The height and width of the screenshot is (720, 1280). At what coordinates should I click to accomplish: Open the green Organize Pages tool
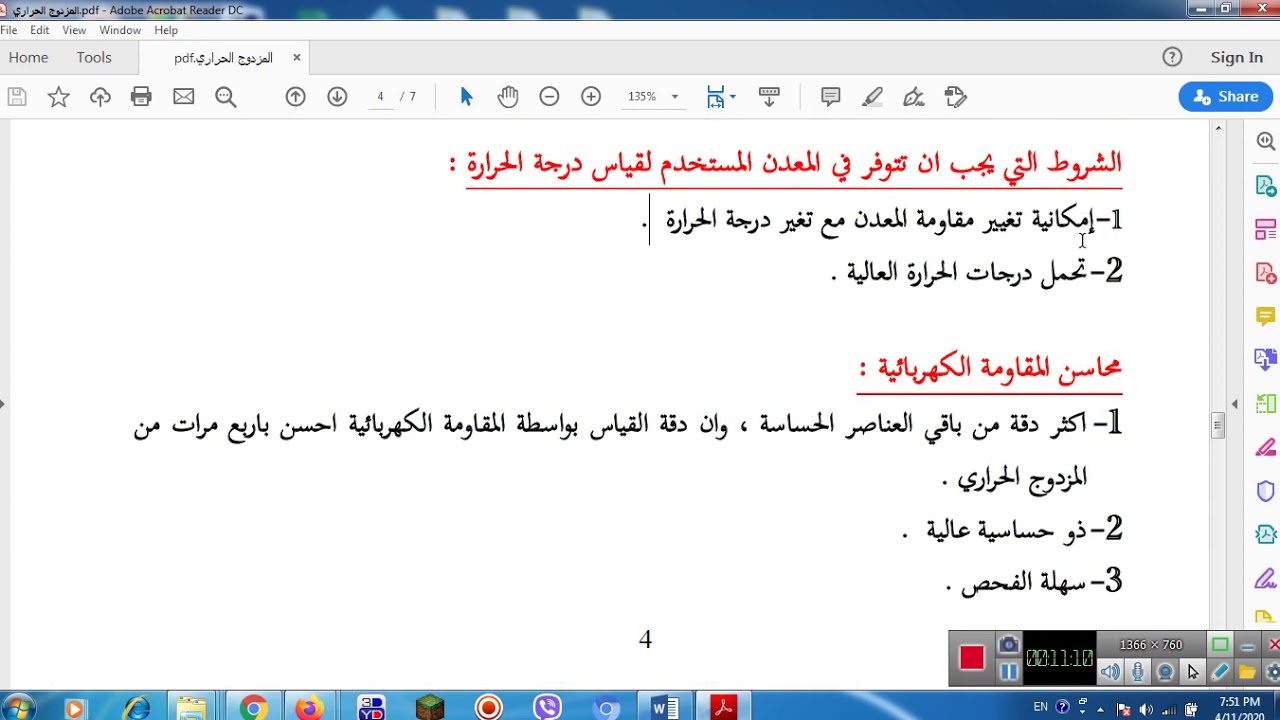pyautogui.click(x=1265, y=403)
